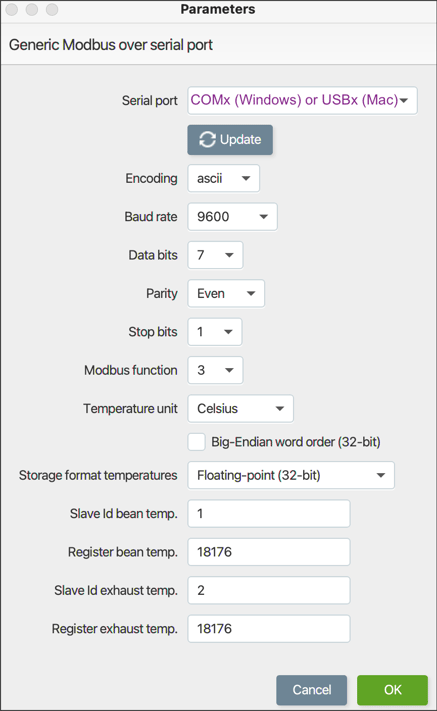Image resolution: width=437 pixels, height=711 pixels.
Task: Close the Parameters window
Action: coord(12,10)
